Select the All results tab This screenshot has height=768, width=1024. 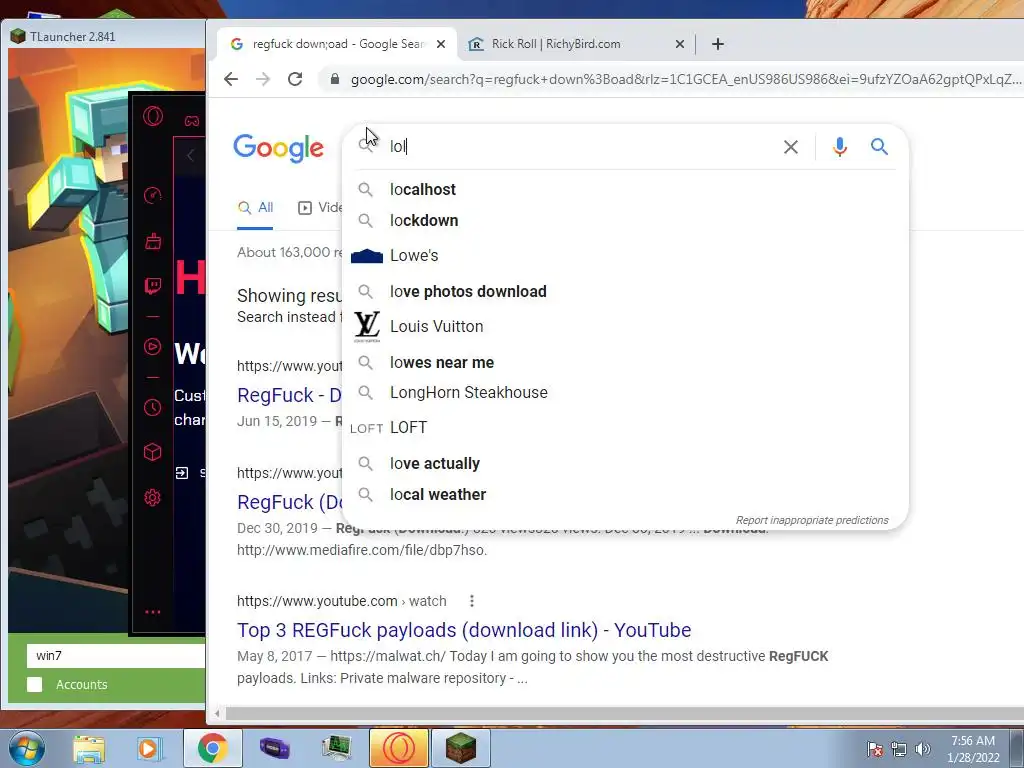[255, 208]
